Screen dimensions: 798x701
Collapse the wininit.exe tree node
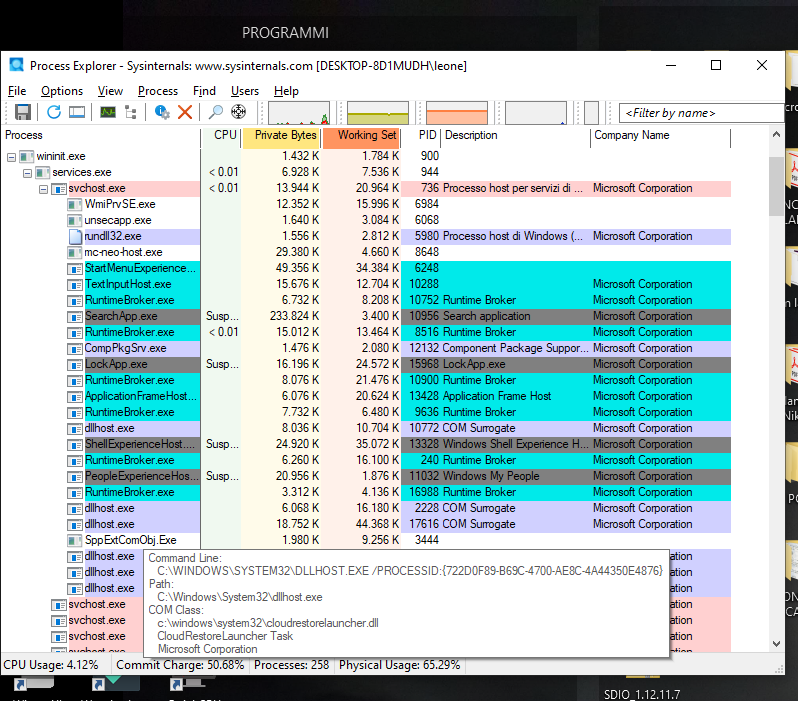click(11, 157)
